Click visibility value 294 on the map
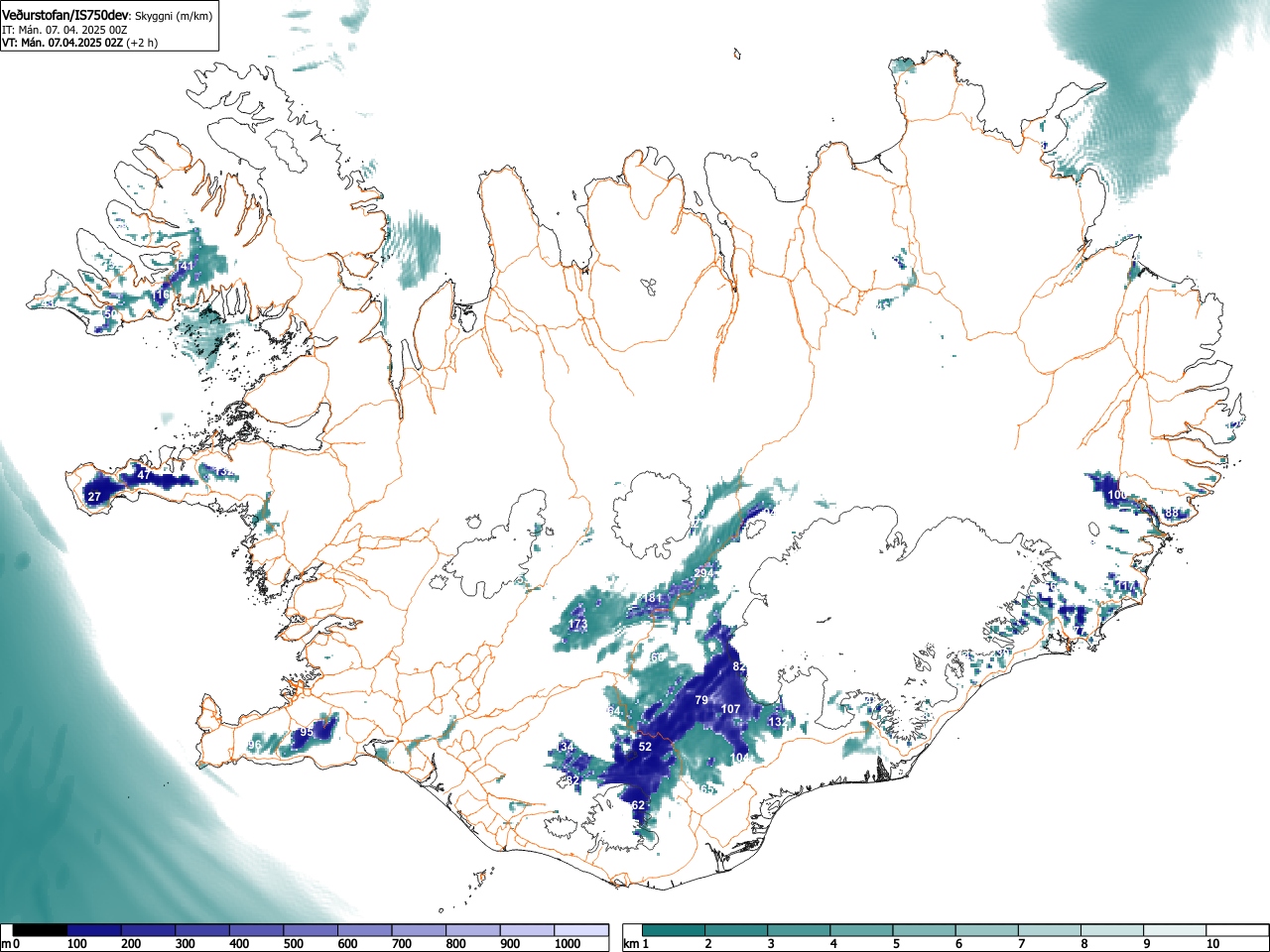Image resolution: width=1270 pixels, height=952 pixels. [703, 573]
